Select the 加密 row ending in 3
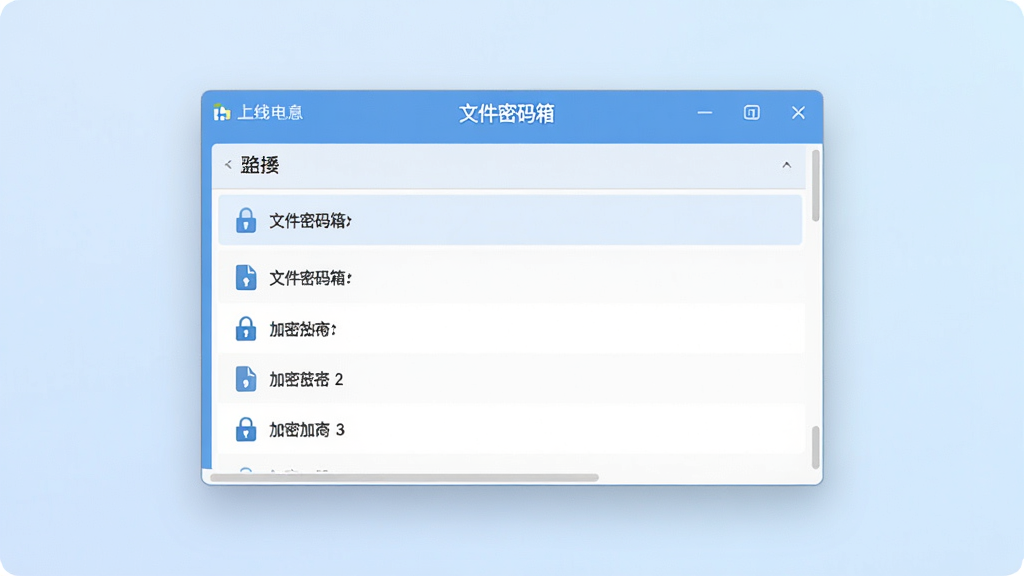Image resolution: width=1024 pixels, height=576 pixels. point(511,429)
